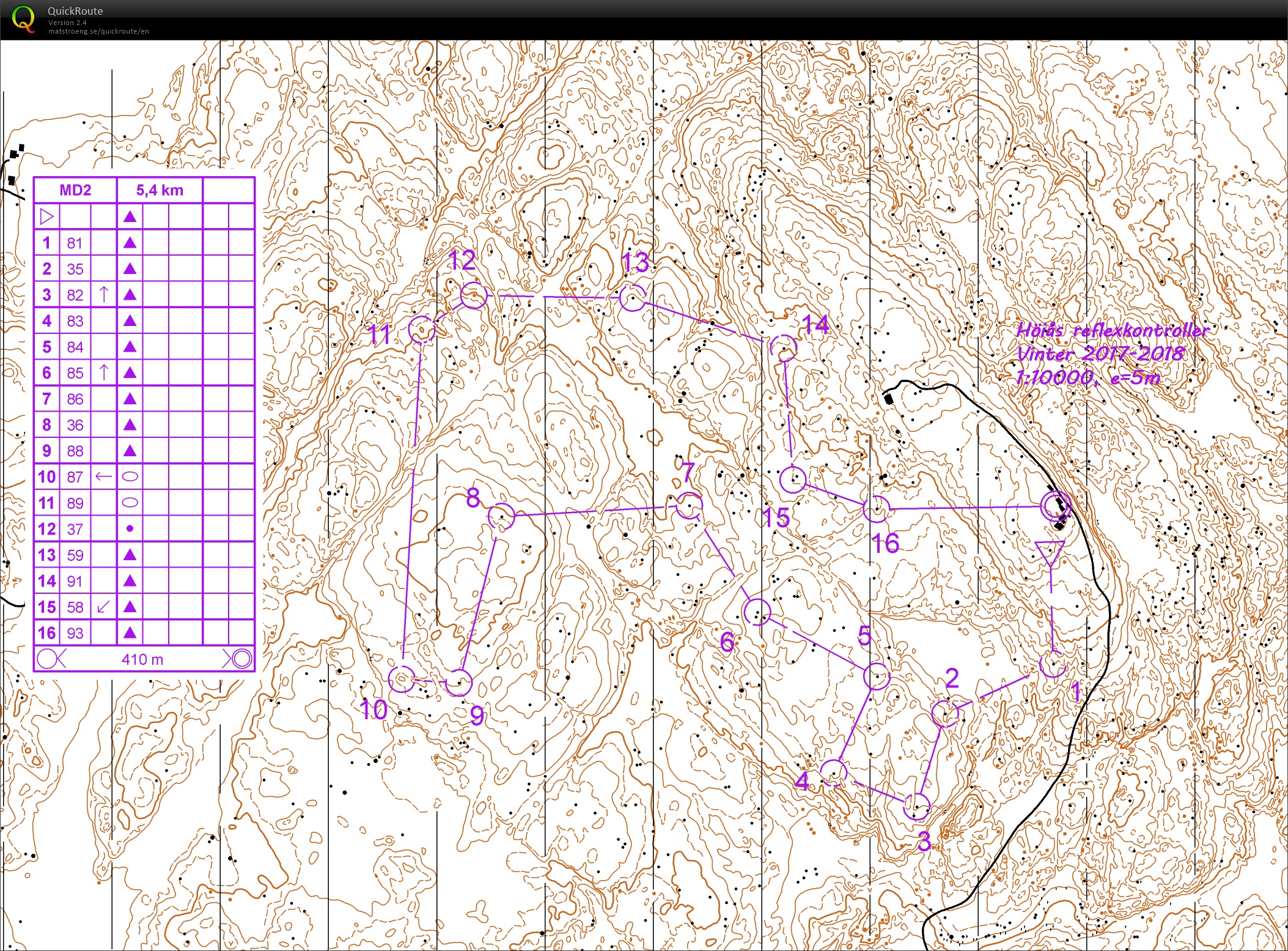
Task: Select control circle 13 on the map
Action: click(x=633, y=297)
